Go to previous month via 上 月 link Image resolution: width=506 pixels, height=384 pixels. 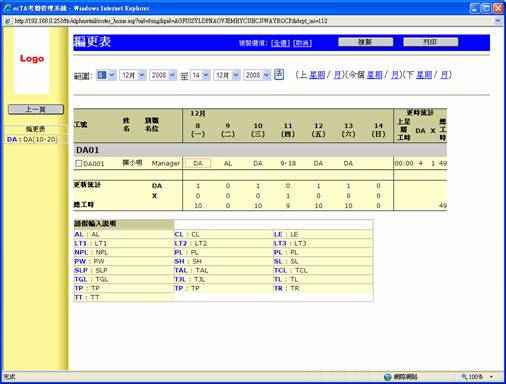tap(337, 75)
